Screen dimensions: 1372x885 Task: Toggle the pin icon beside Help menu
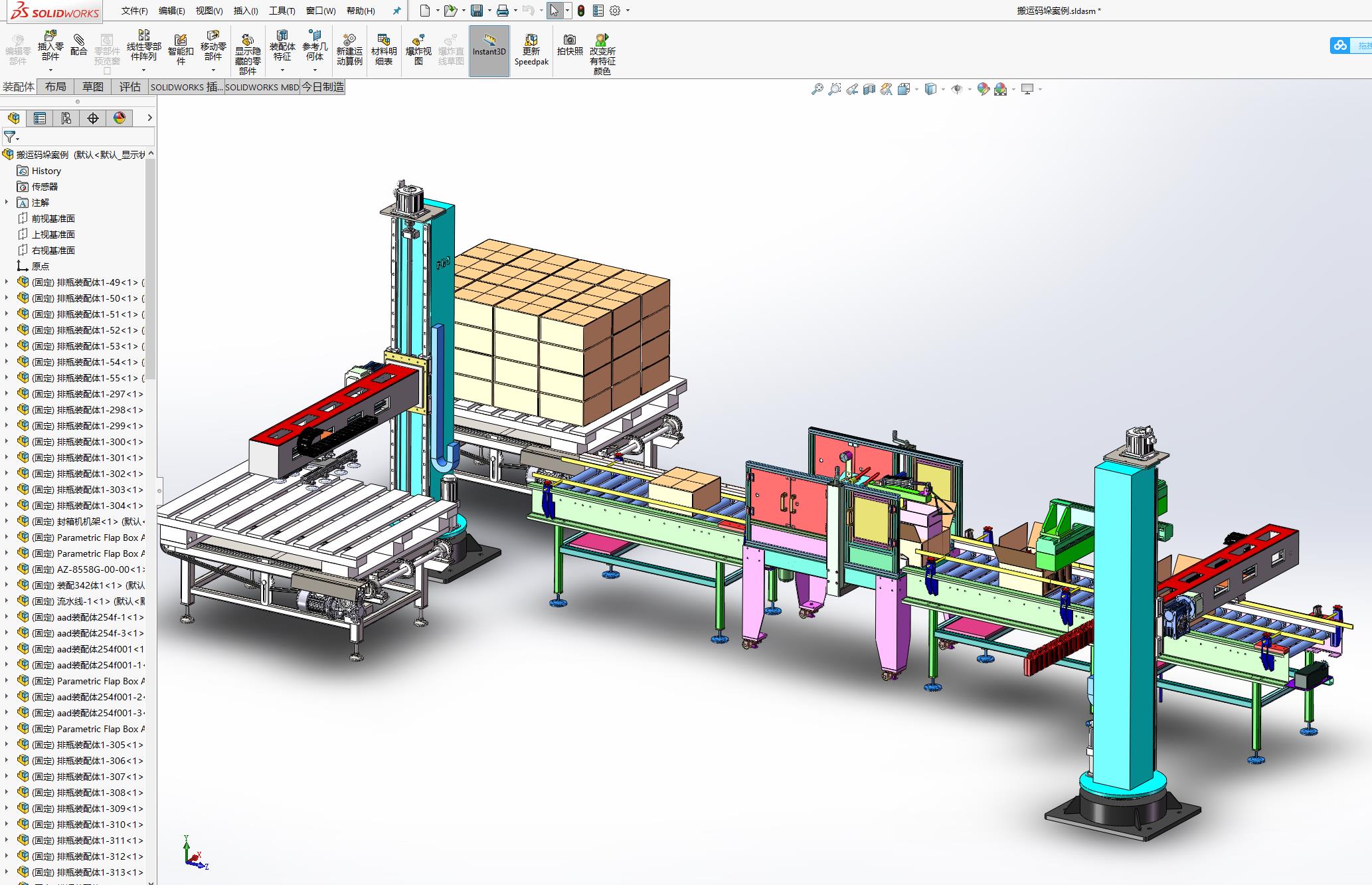[397, 11]
